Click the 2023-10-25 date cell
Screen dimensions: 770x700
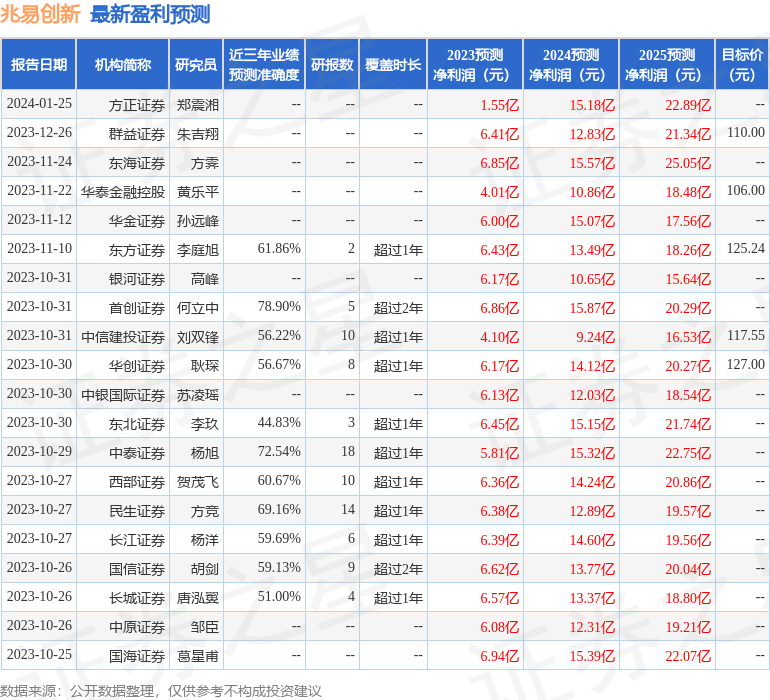(39, 654)
